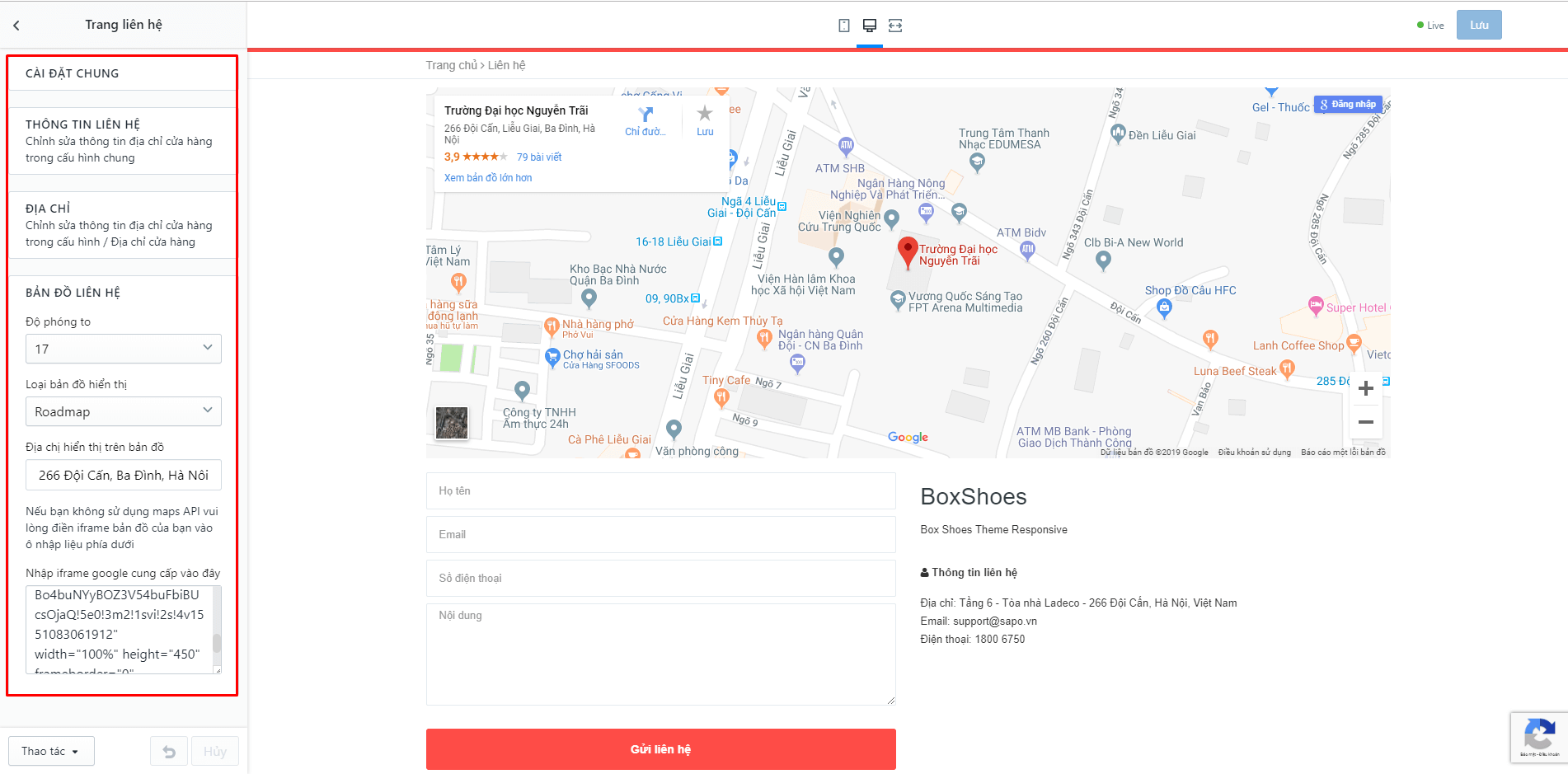Click the red marker for Trường Đại học Nguyễn Trãi
The height and width of the screenshot is (774, 1568).
point(908,252)
